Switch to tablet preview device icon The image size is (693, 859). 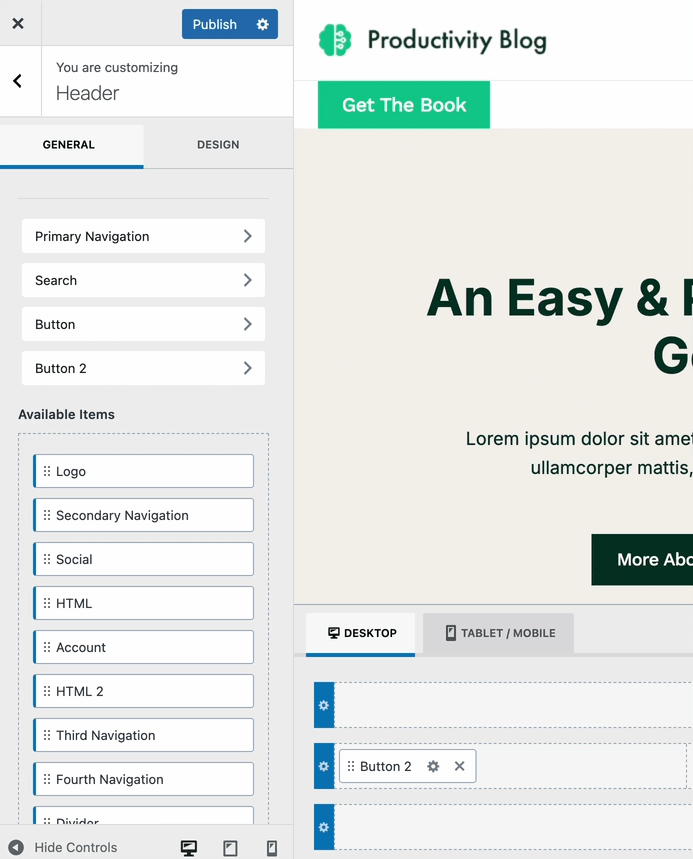[x=230, y=848]
